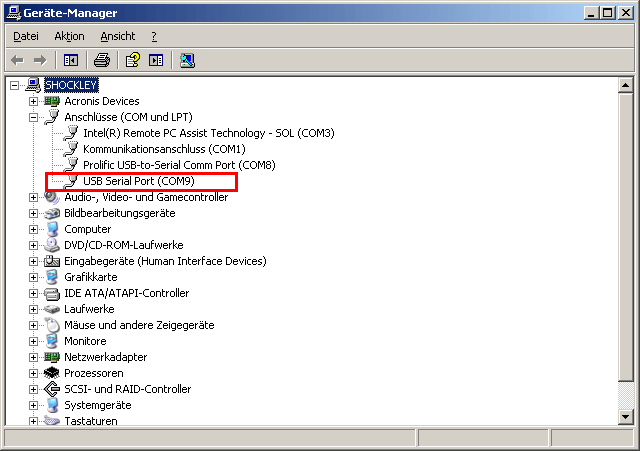
Task: Click the Mäuse mouse icon
Action: [52, 325]
